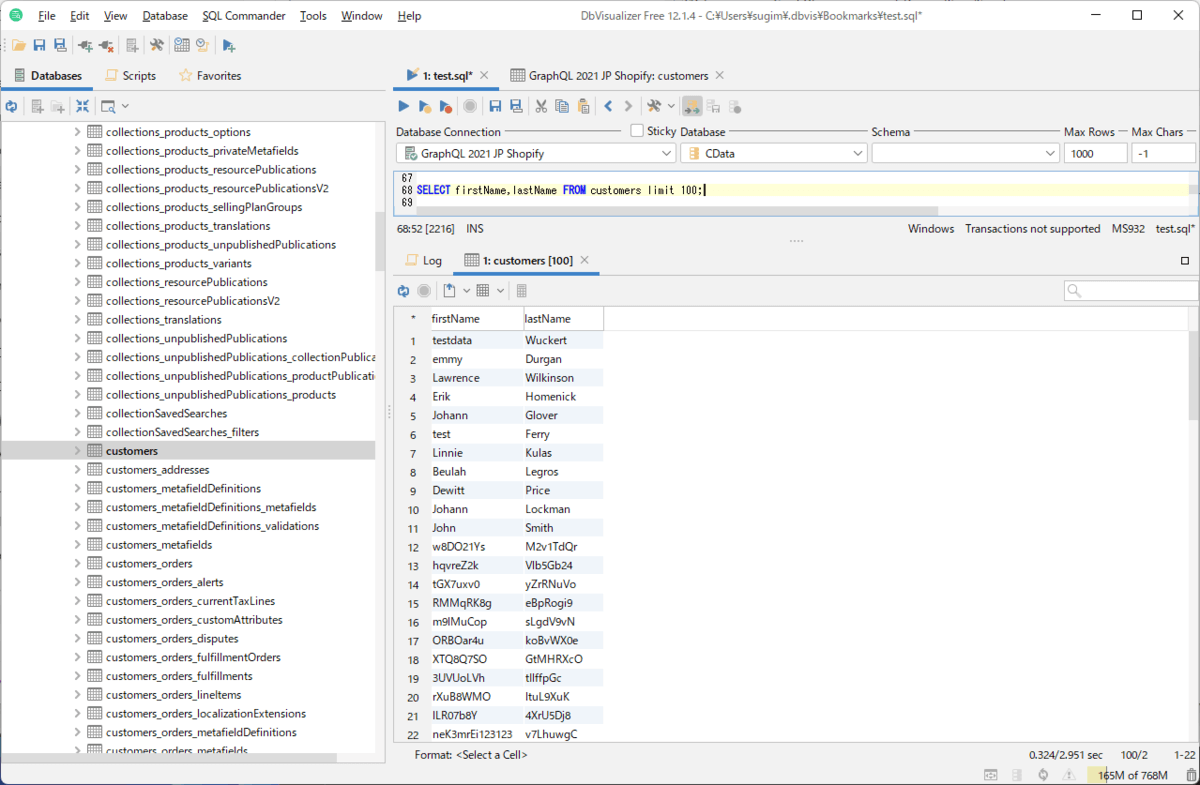Screen dimensions: 1200x785
Task: Click the paste clipboard icon in editor toolbar
Action: tap(584, 106)
